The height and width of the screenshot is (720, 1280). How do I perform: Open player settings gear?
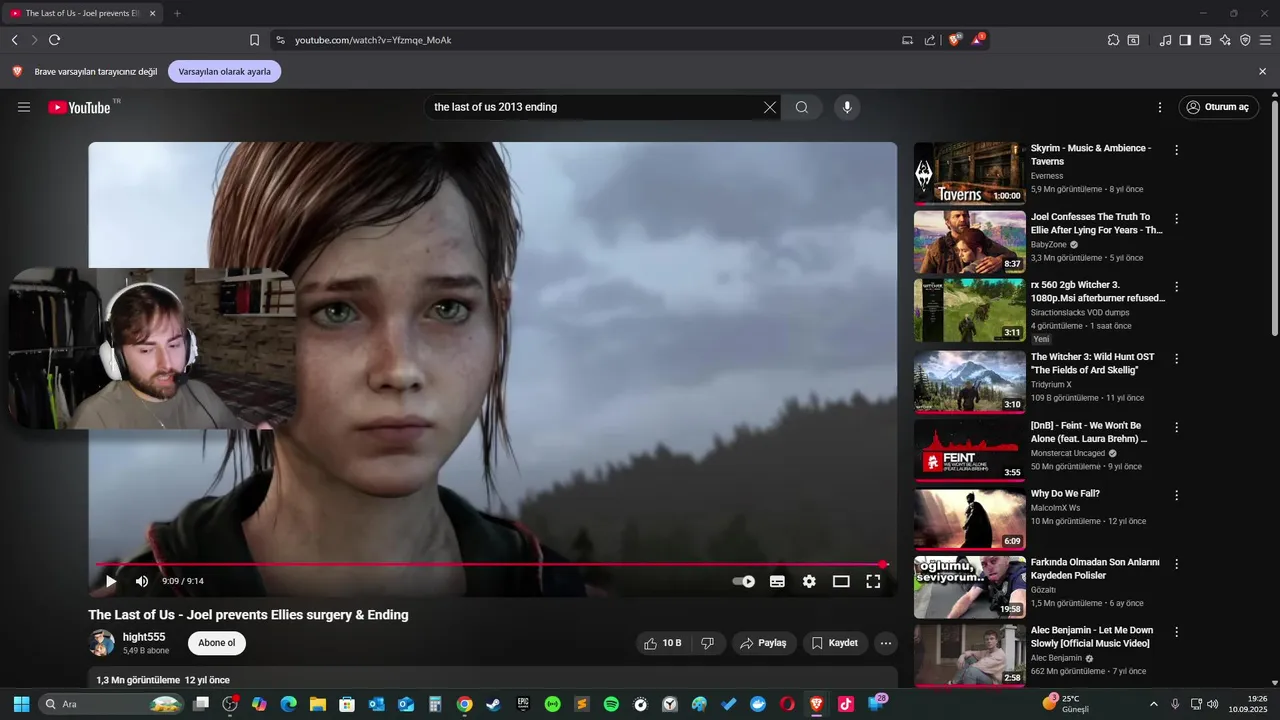coord(809,581)
